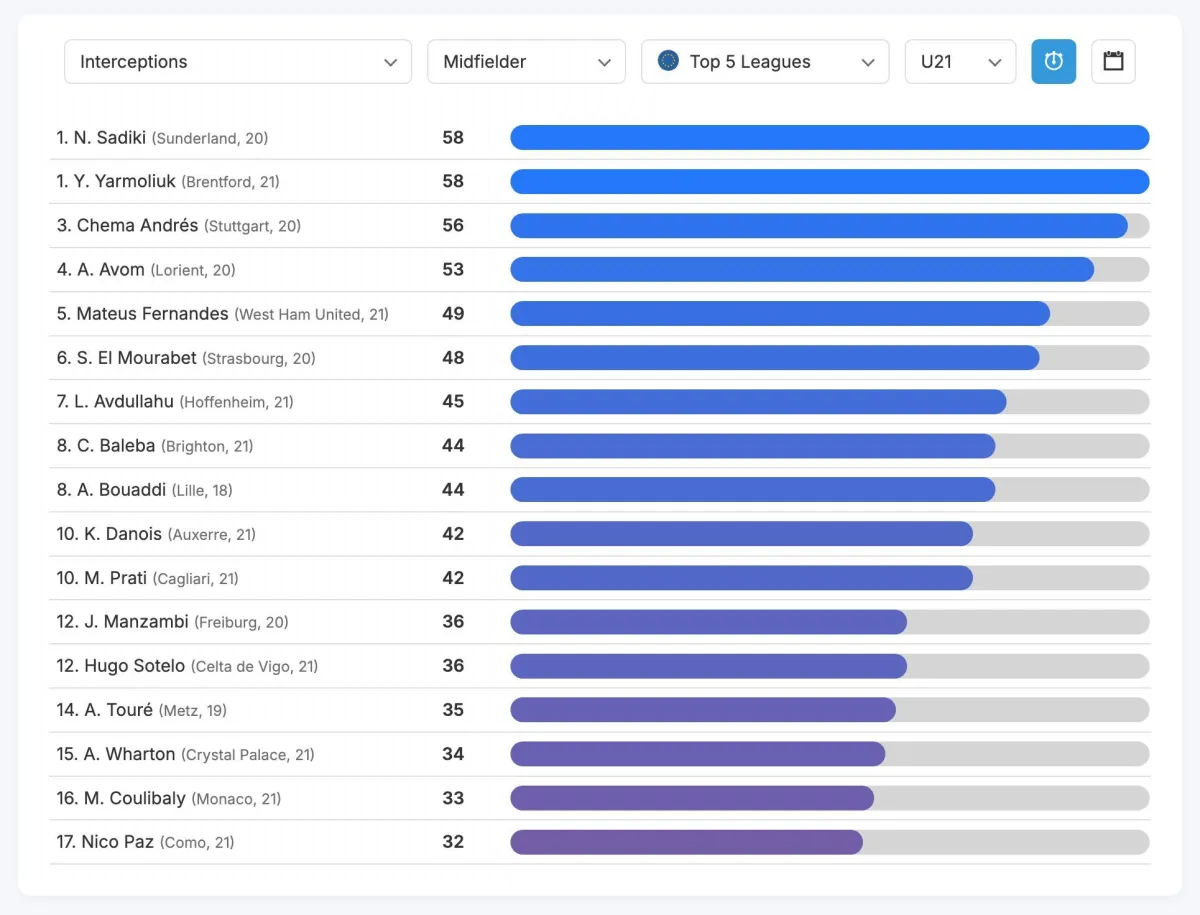Click Hugo Sotelo's interceptions bar
The width and height of the screenshot is (1200, 915).
pos(708,666)
